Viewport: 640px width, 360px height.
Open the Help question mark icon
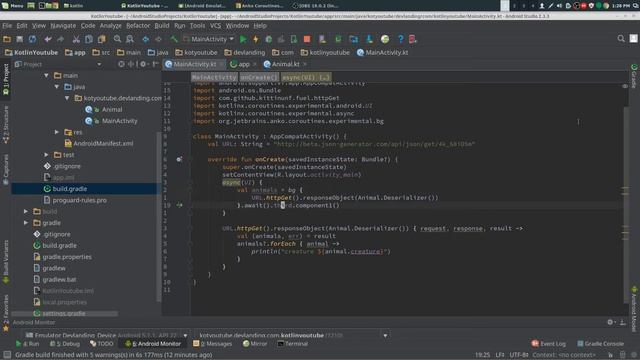pos(400,39)
